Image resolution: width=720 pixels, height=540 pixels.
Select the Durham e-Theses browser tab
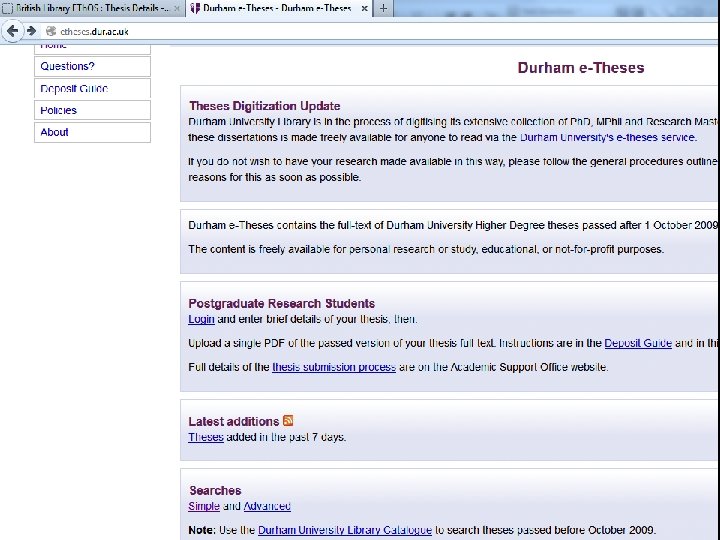coord(279,8)
